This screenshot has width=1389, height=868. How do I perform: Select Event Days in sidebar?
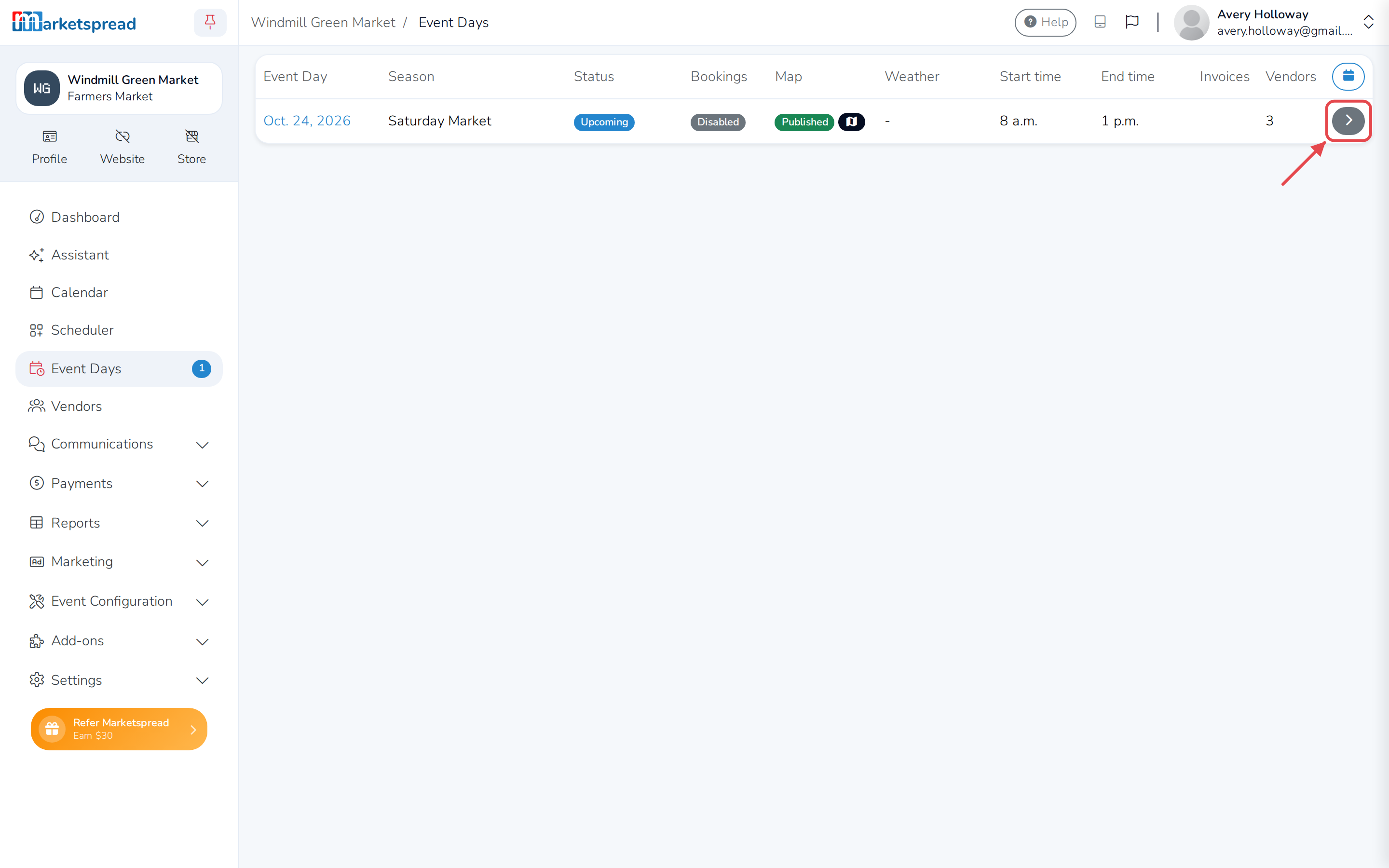119,368
